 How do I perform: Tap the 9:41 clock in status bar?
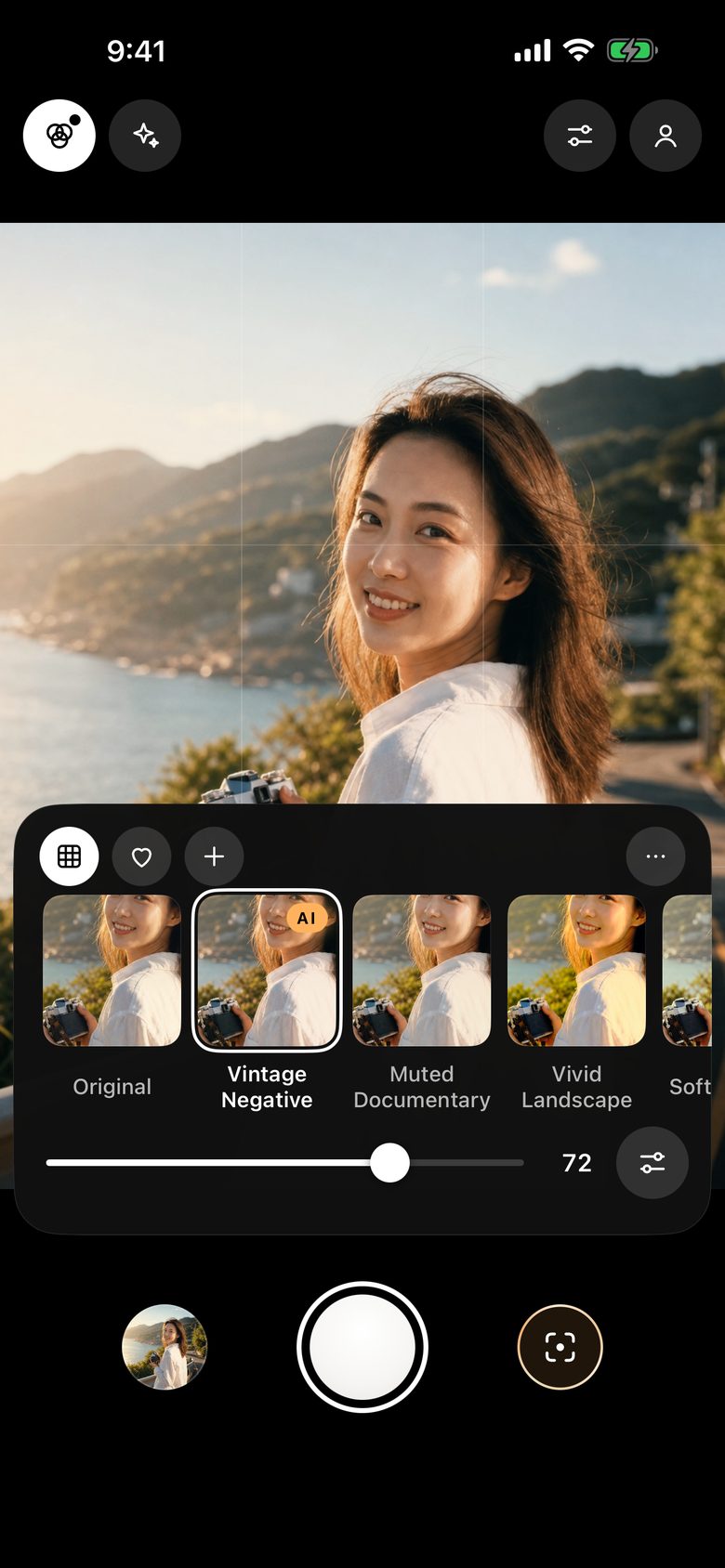point(136,51)
